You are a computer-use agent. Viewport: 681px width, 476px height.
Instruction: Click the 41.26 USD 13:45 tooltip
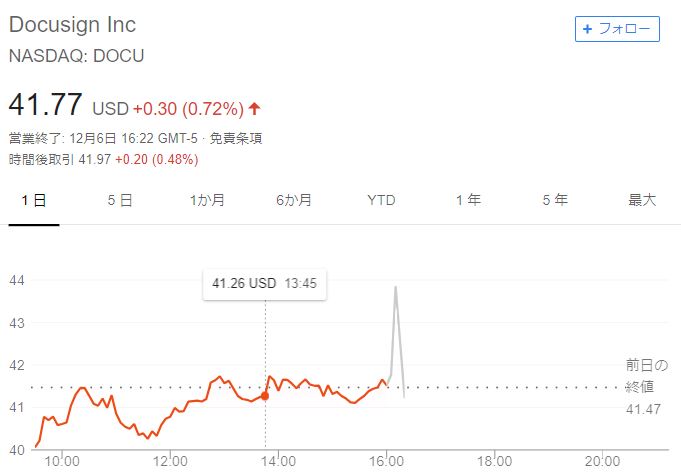click(264, 284)
